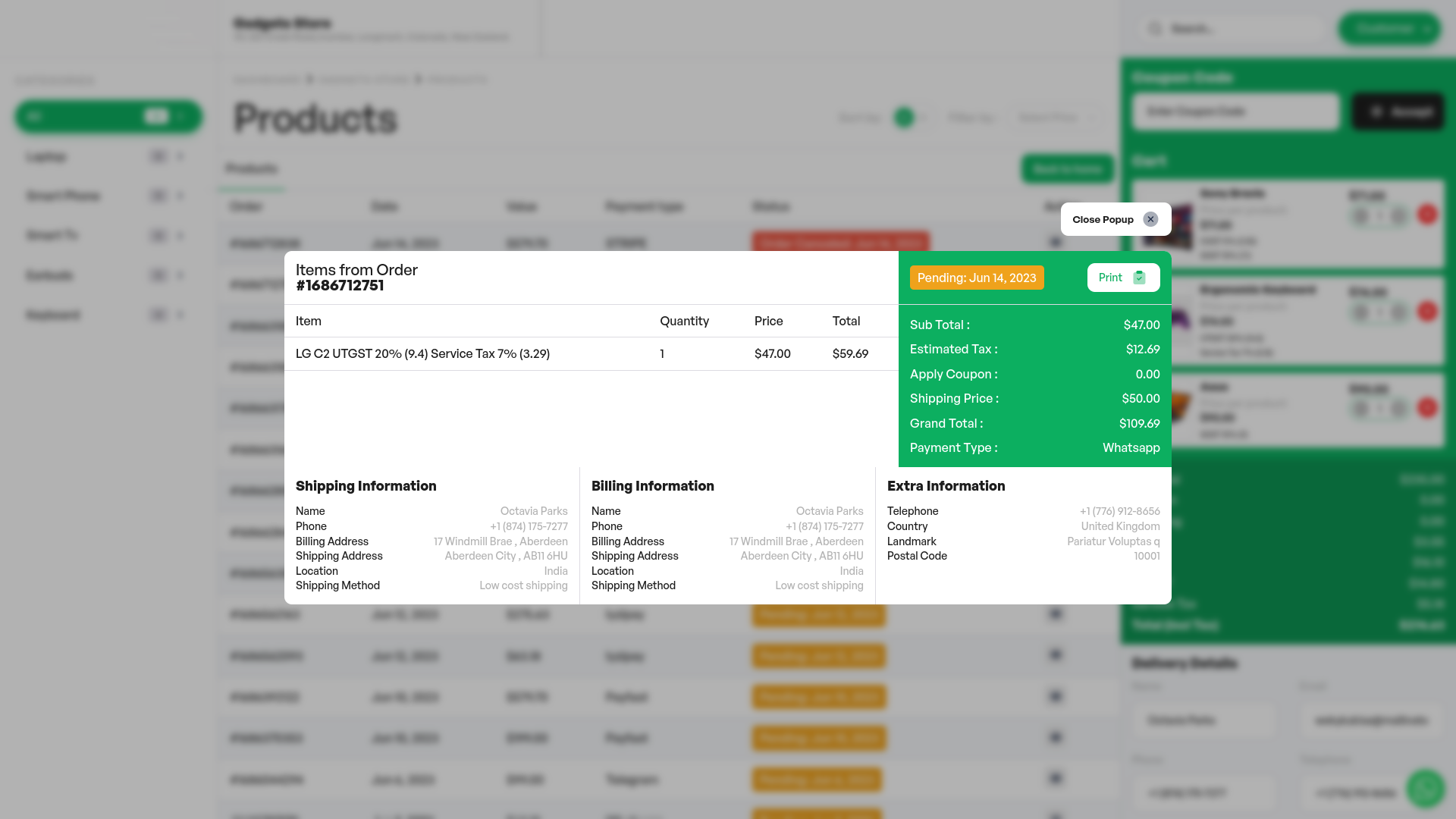This screenshot has height=819, width=1456.
Task: Click the Pending: Jun 14, 2023 status badge
Action: 977,278
